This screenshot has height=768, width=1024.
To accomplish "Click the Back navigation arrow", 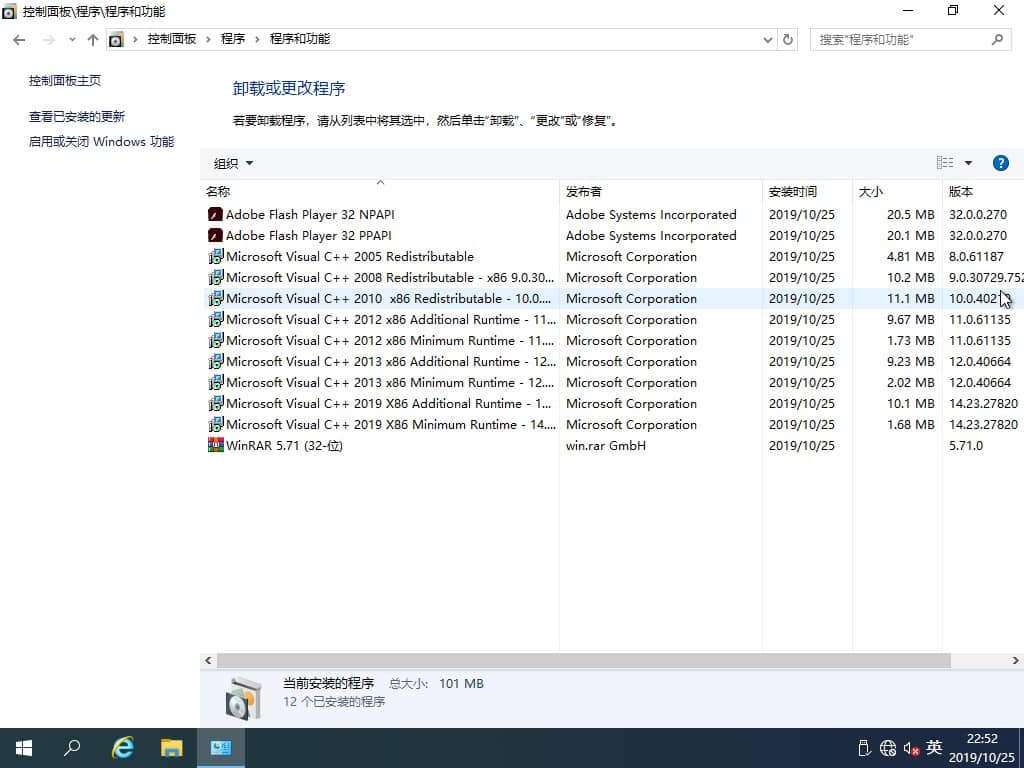I will tap(19, 40).
